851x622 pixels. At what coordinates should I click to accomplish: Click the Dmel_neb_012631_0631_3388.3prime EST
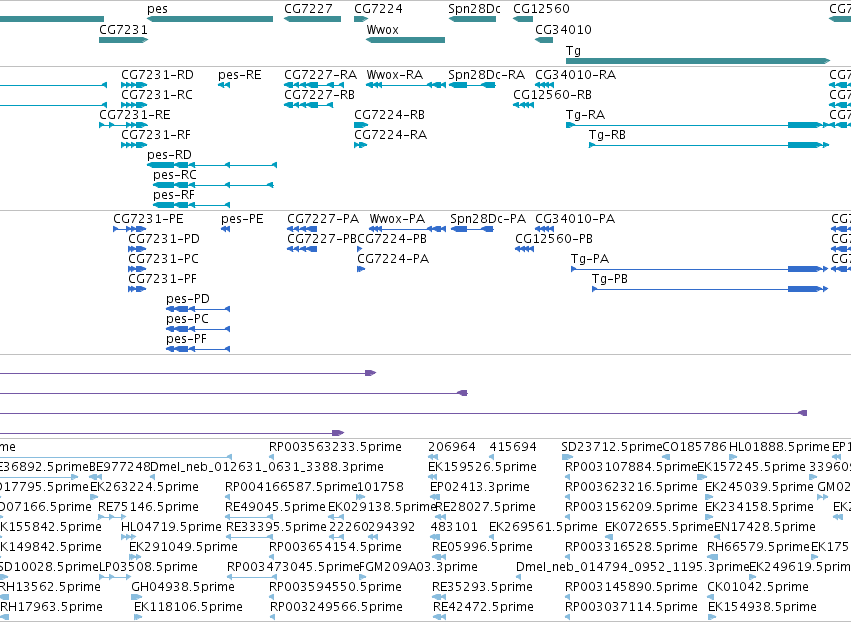point(266,467)
